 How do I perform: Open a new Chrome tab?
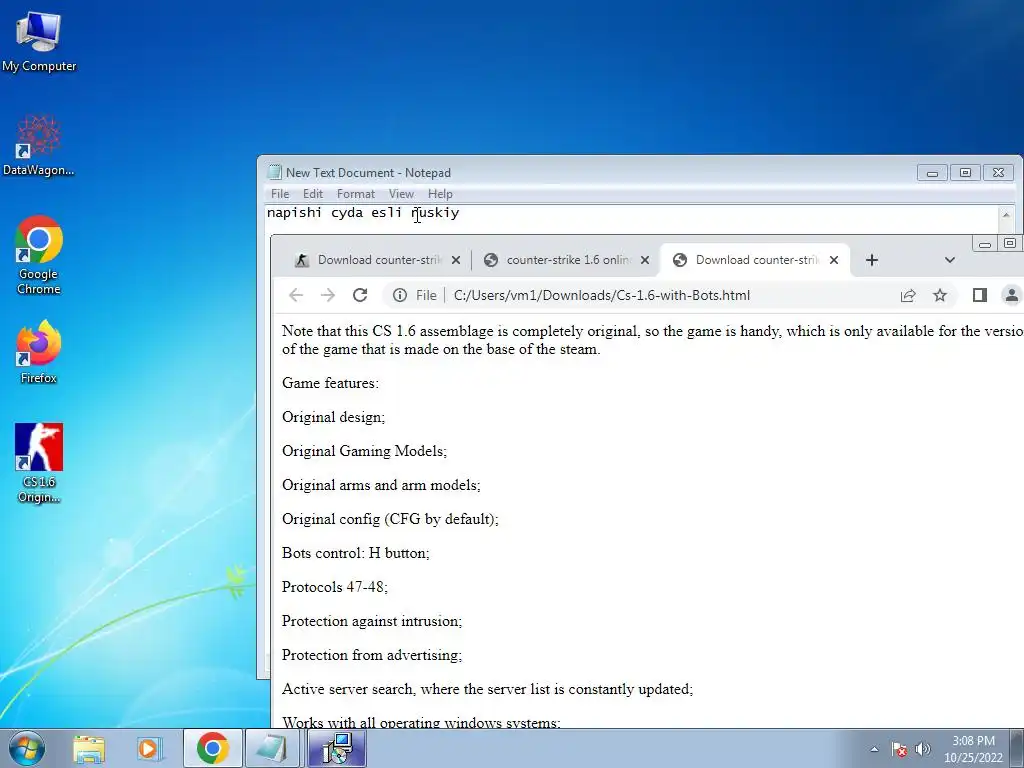click(872, 260)
